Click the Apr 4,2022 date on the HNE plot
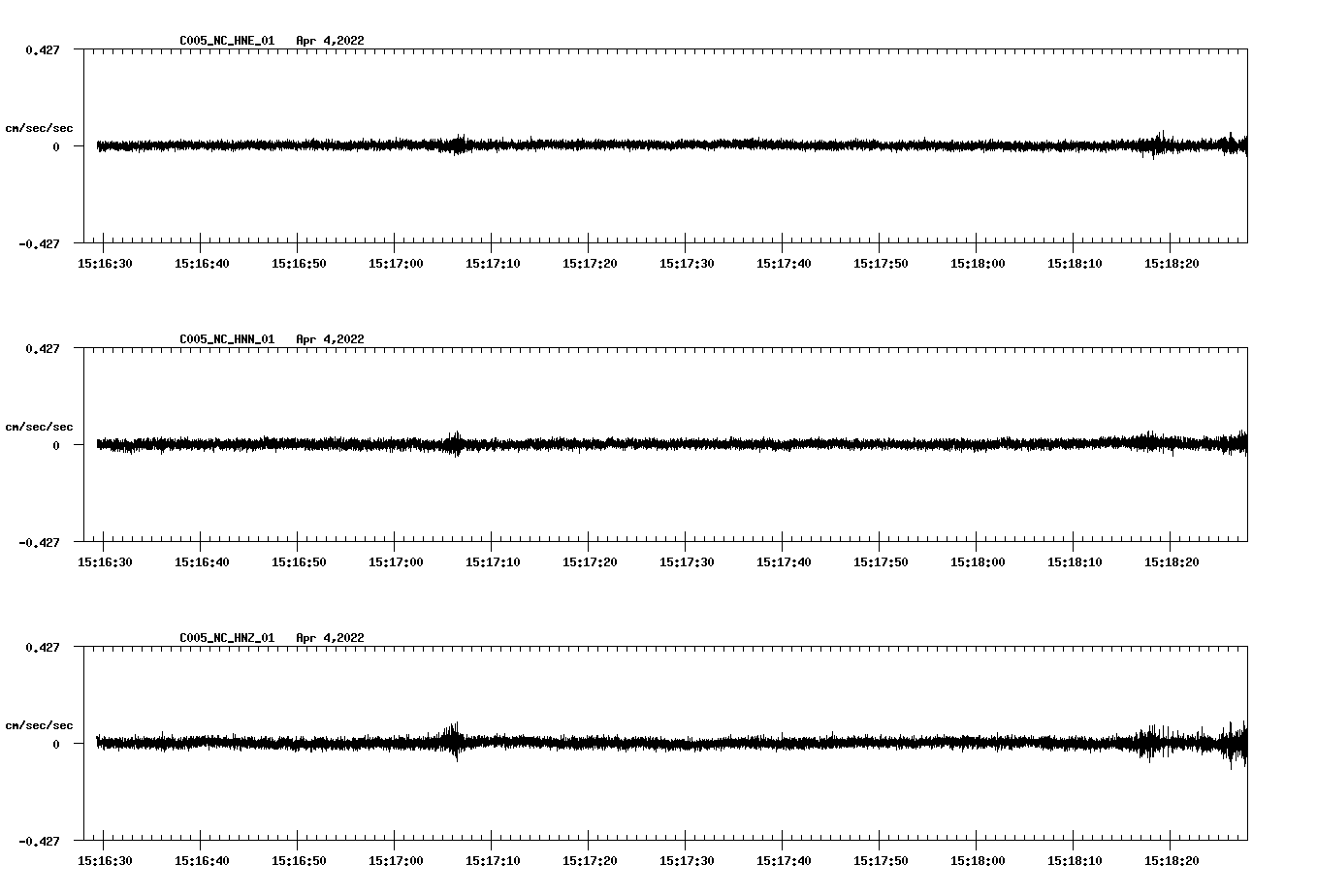Screen dimensions: 1317x896 pyautogui.click(x=330, y=41)
